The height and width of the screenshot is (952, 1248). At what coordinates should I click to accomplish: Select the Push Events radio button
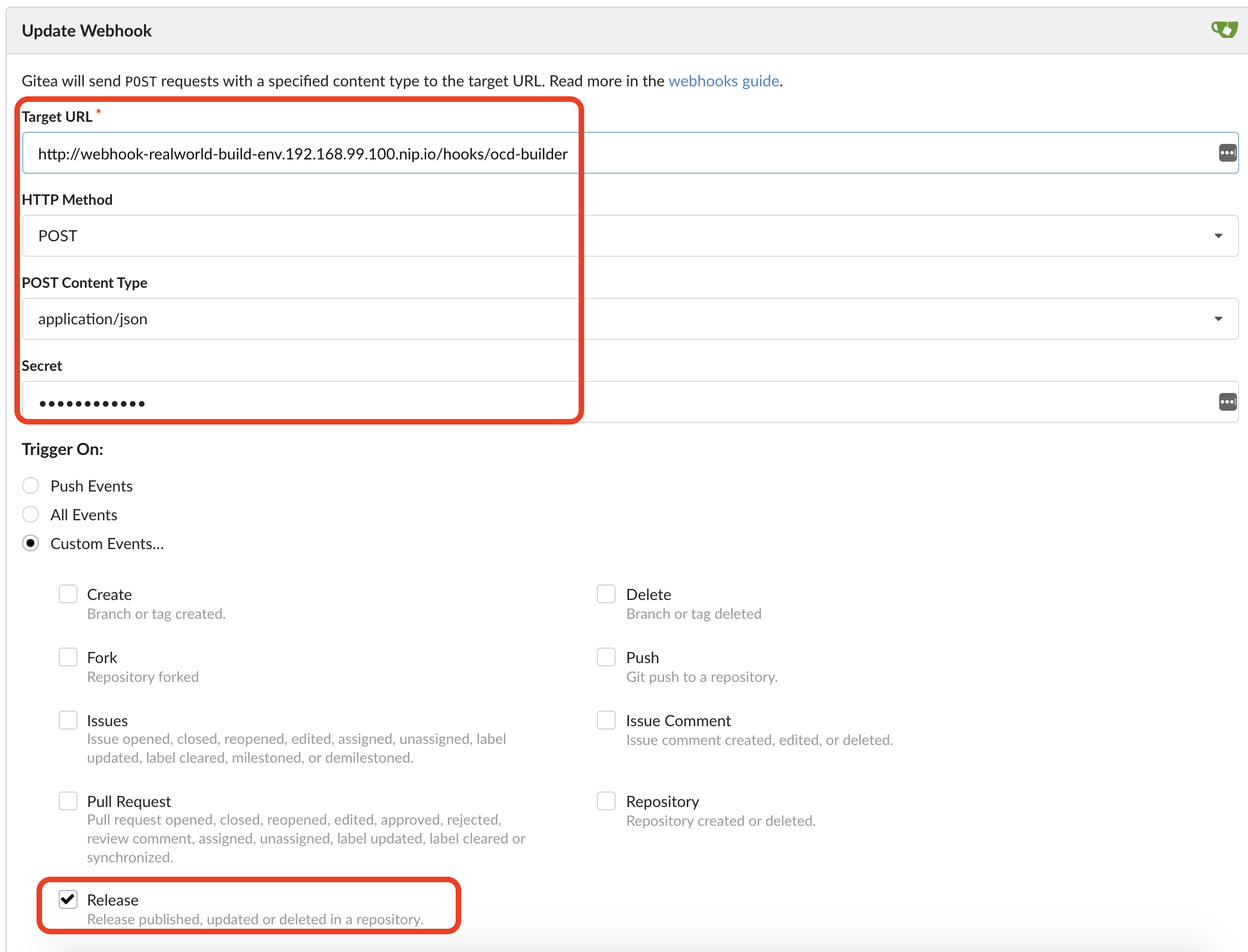point(30,485)
